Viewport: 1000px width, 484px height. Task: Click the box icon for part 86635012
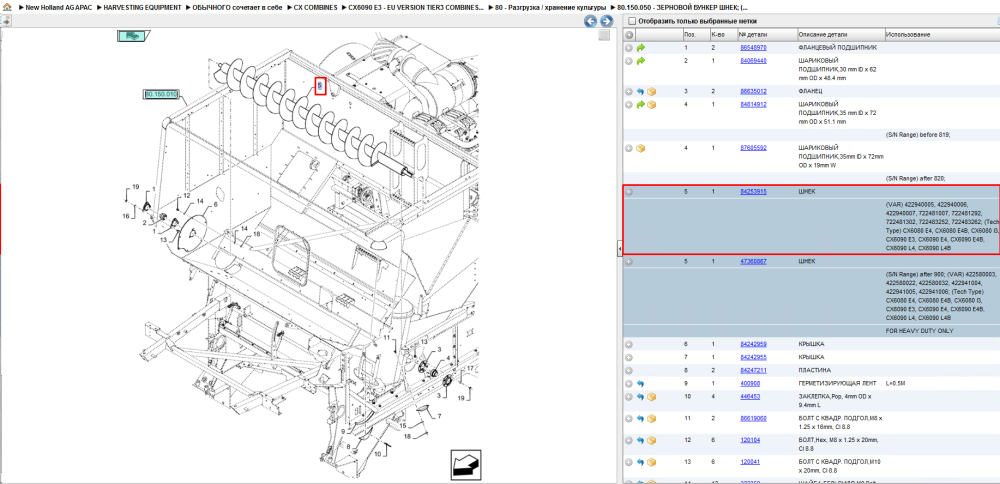point(652,92)
